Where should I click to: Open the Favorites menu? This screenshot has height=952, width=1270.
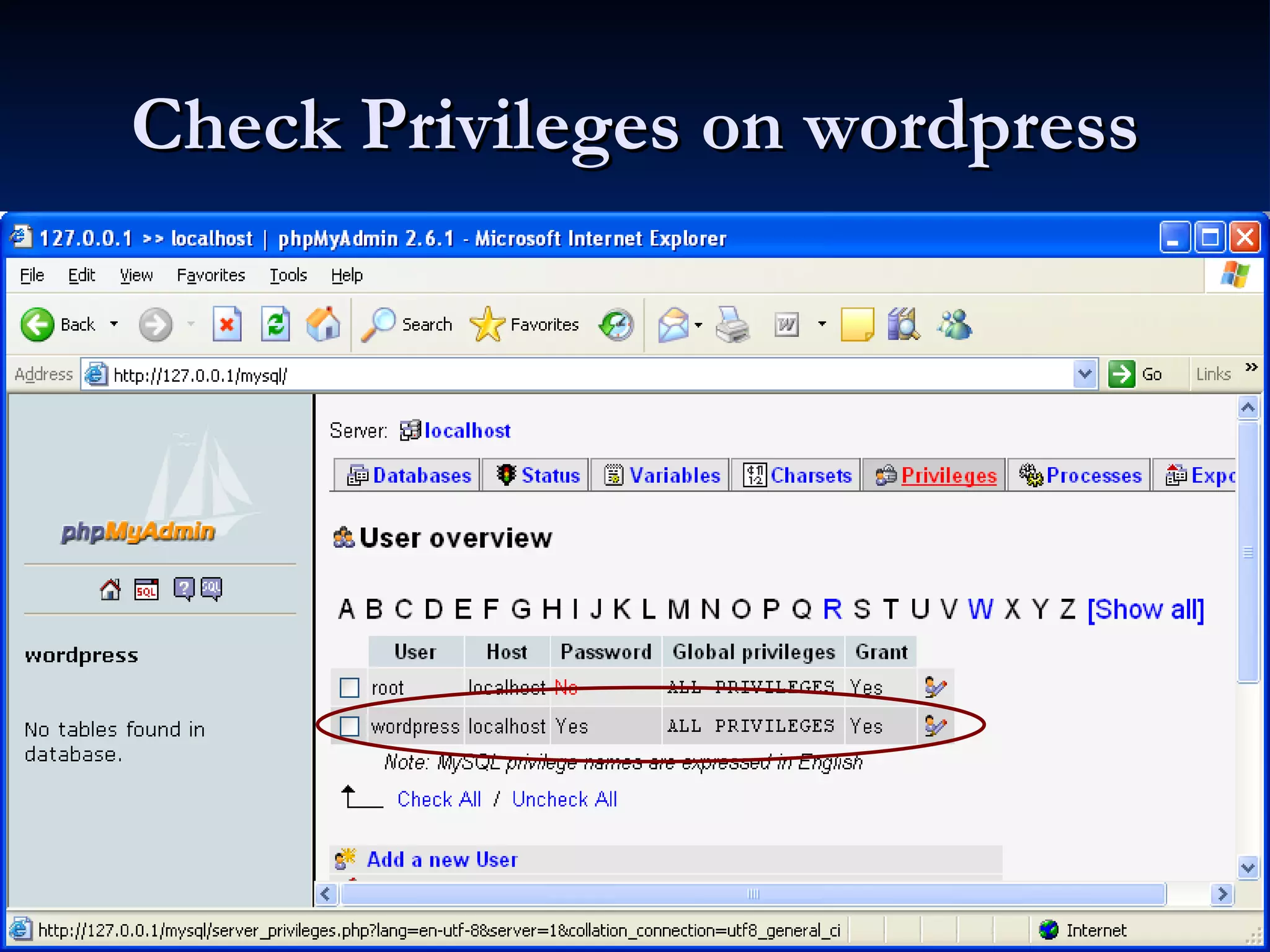click(x=211, y=275)
